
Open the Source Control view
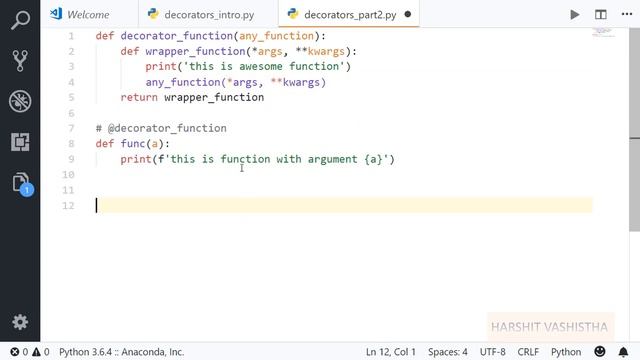pyautogui.click(x=20, y=60)
